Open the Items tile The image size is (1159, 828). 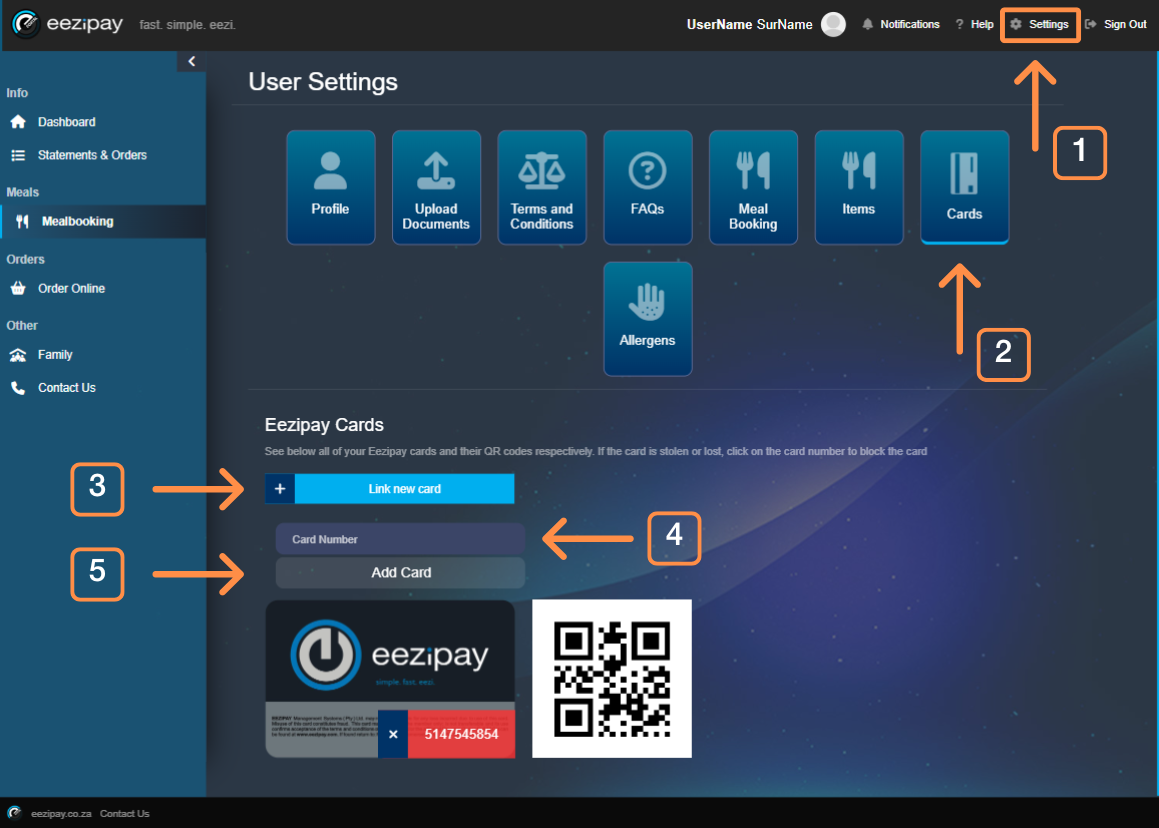pos(859,187)
